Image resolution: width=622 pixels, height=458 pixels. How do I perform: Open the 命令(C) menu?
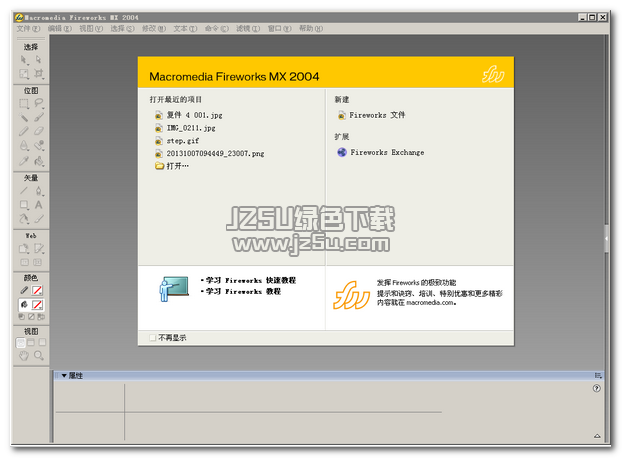217,29
